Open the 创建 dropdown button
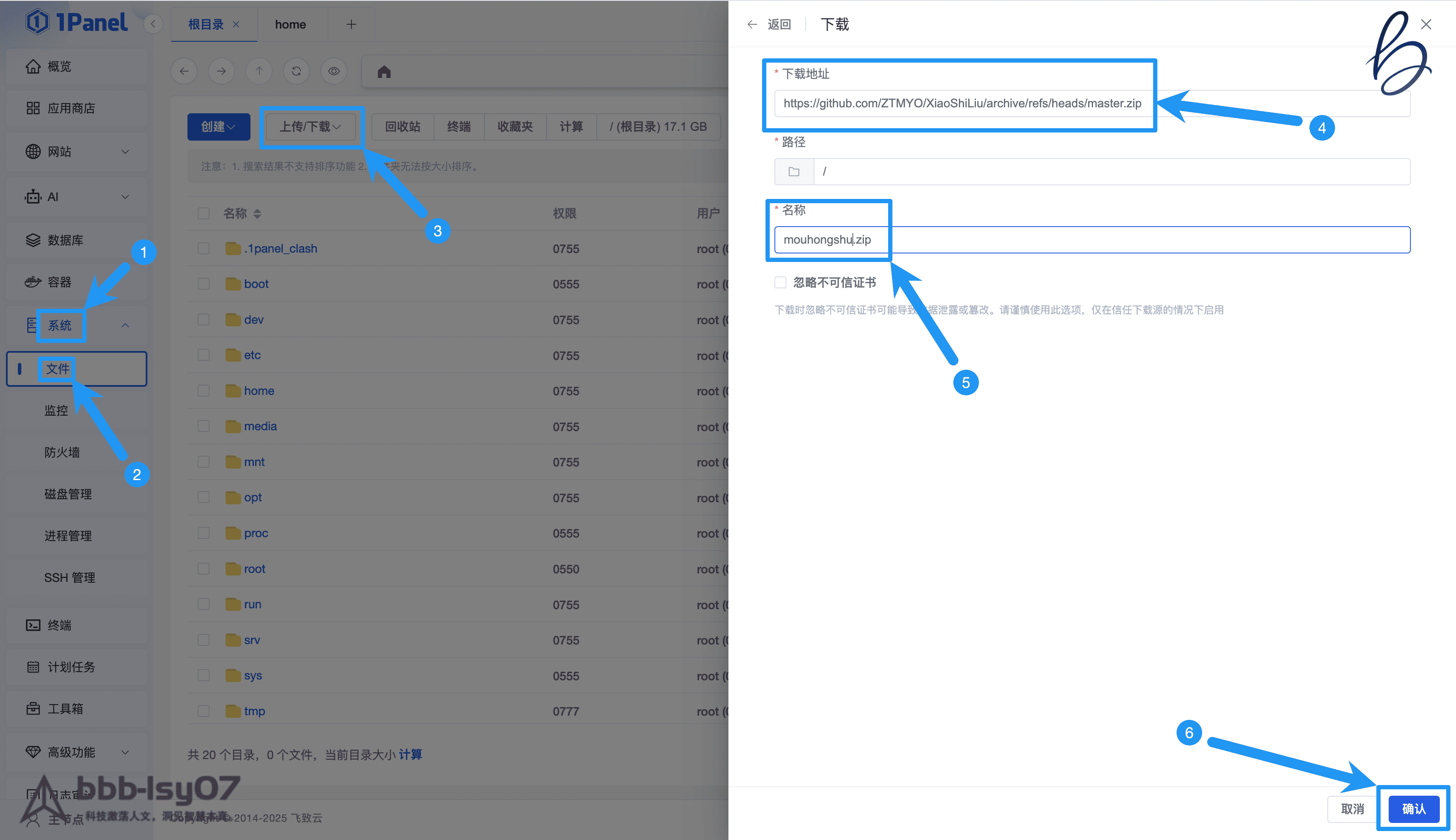The height and width of the screenshot is (840, 1456). coord(218,127)
